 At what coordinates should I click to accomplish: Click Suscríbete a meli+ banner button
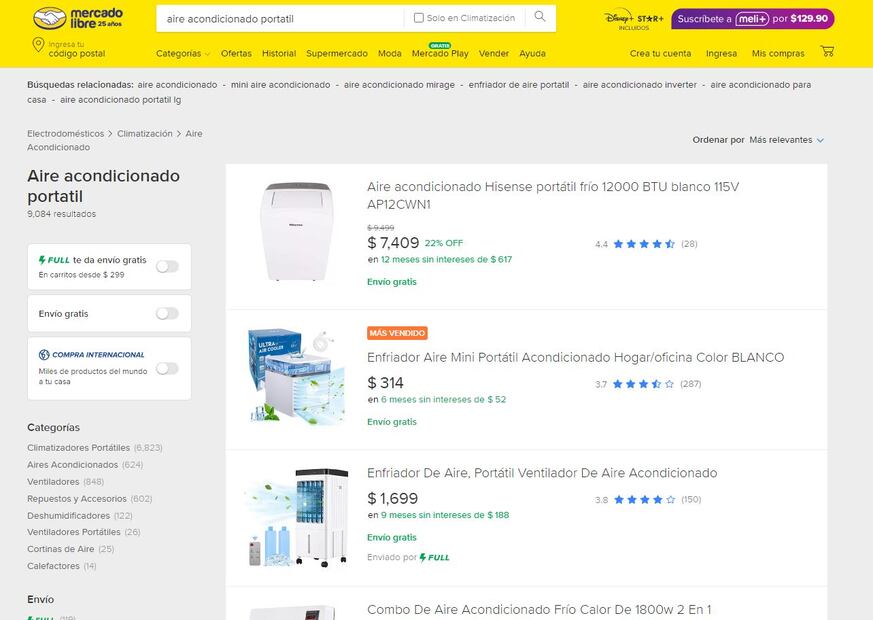[x=753, y=18]
